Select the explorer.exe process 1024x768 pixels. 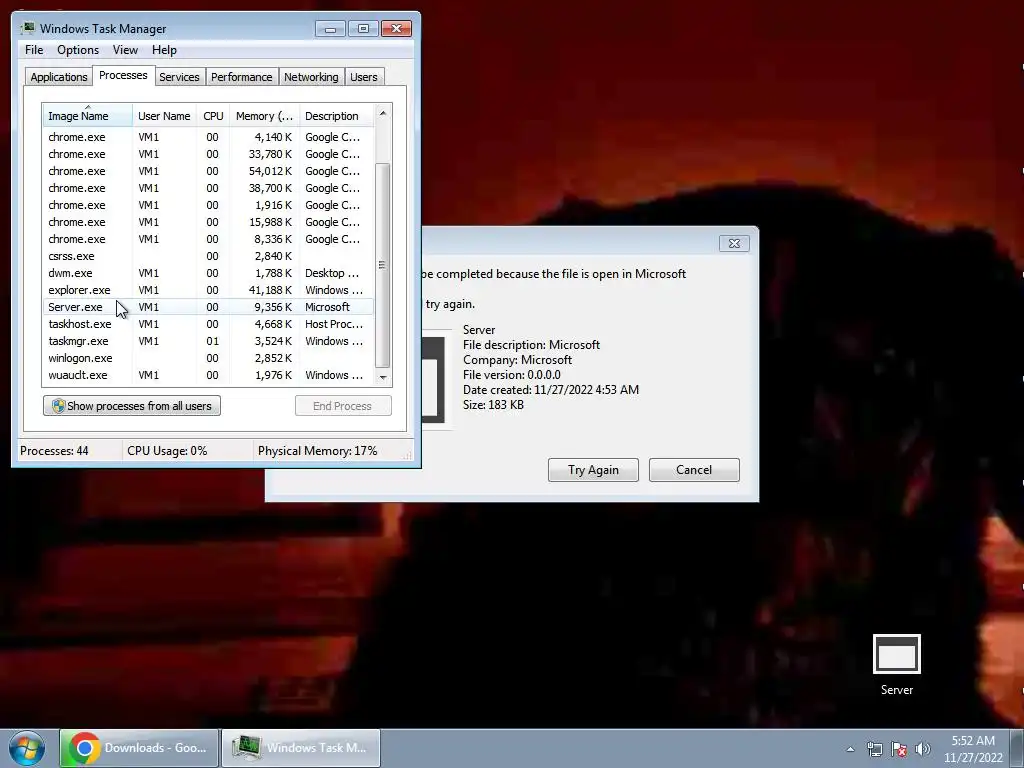coord(208,290)
